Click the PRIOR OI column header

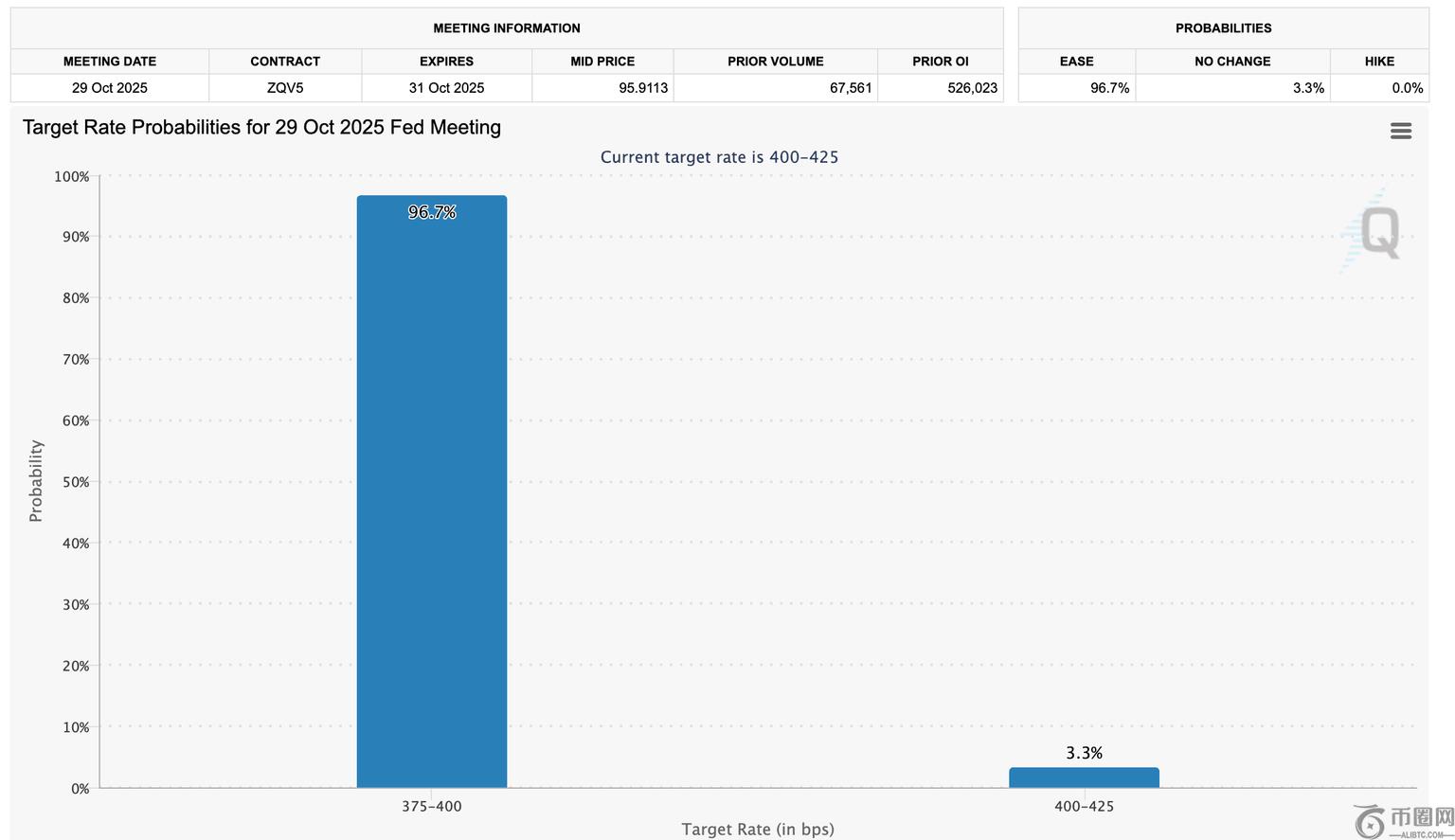click(x=941, y=62)
